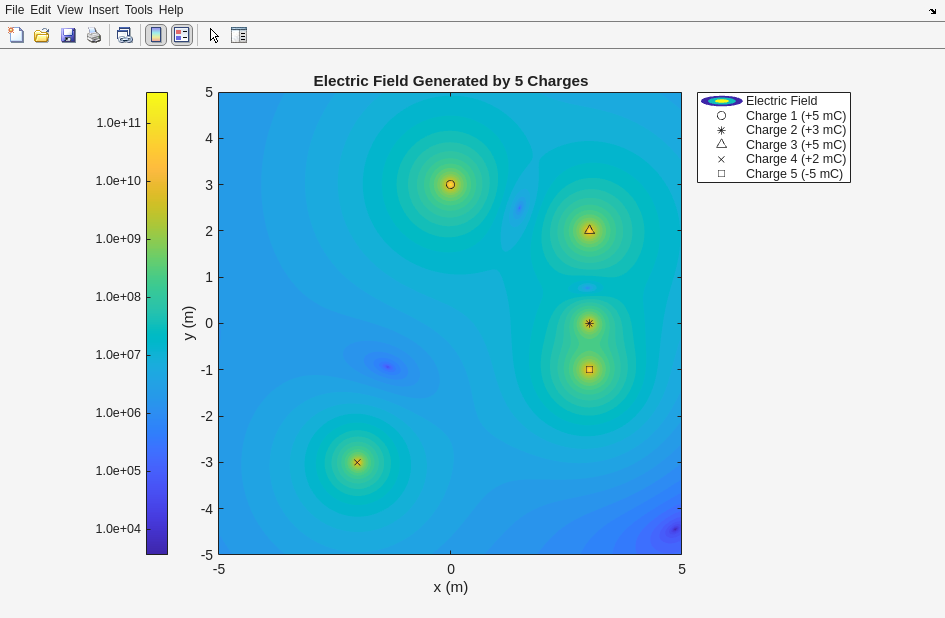Select the Edit Plot arrow tool
945x618 pixels.
coord(214,35)
